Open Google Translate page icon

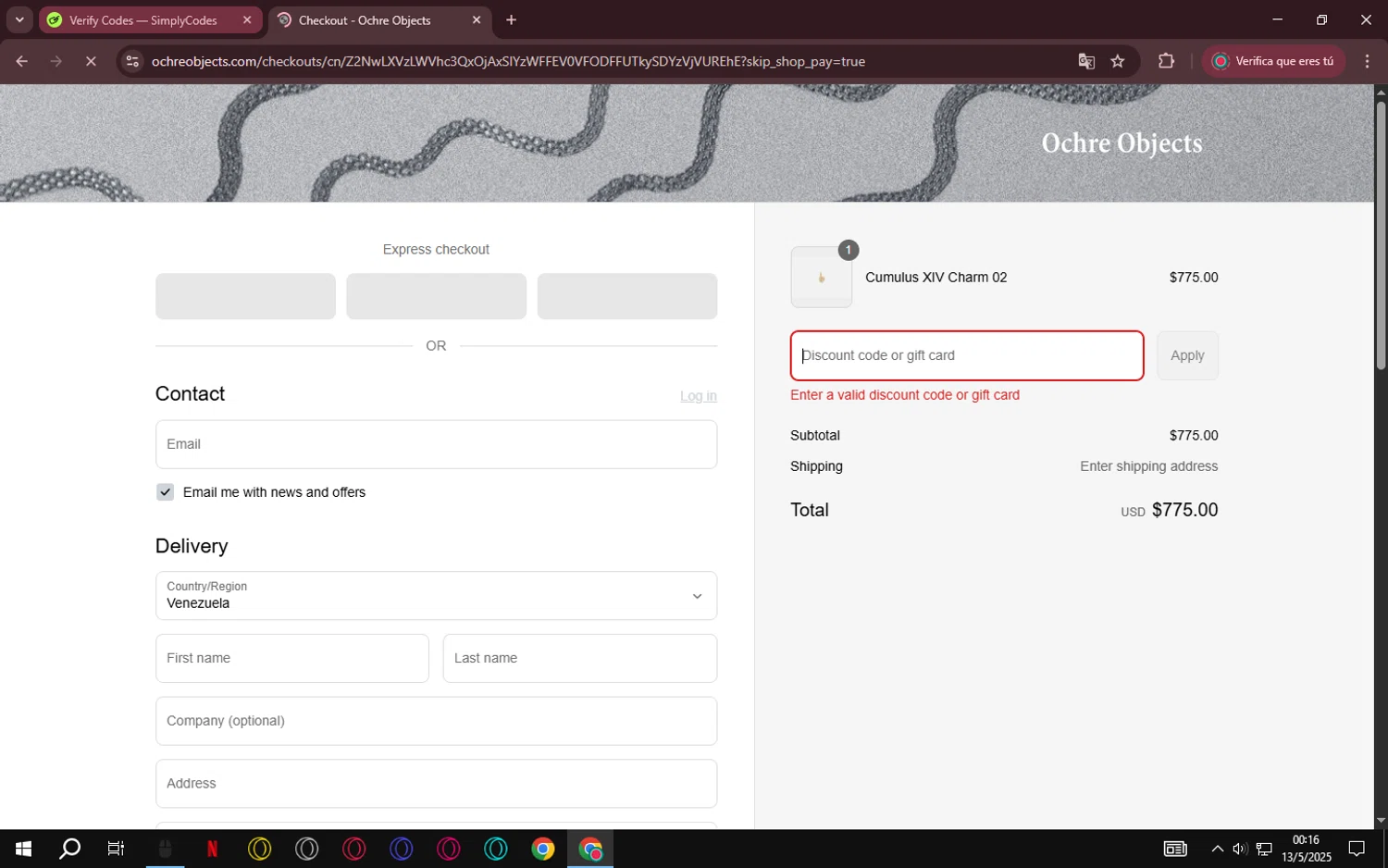1086,62
